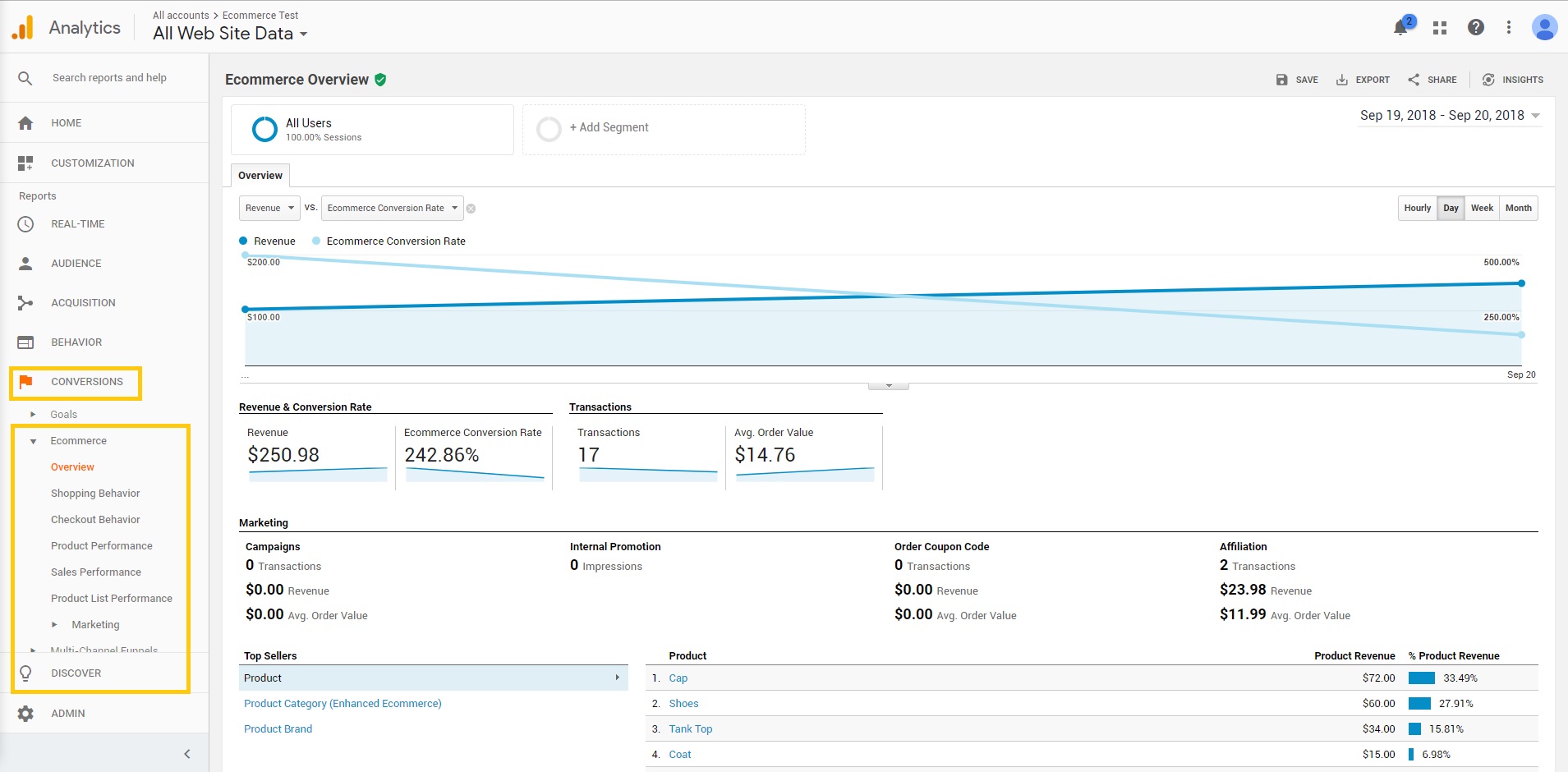Screen dimensions: 1568x772
Task: Select the Hourly granularity
Action: (1418, 208)
